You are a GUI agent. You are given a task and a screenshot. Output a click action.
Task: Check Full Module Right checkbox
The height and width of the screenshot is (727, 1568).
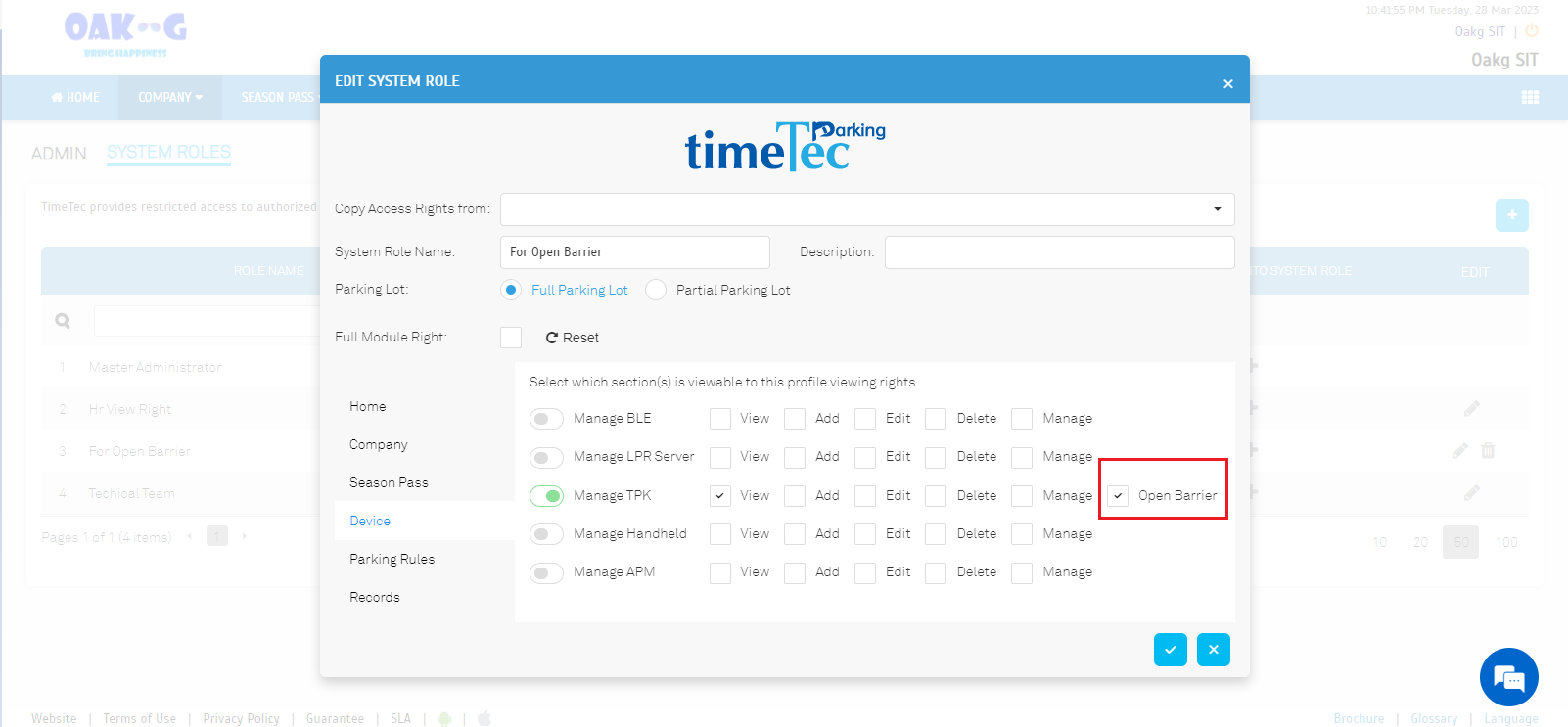(511, 338)
